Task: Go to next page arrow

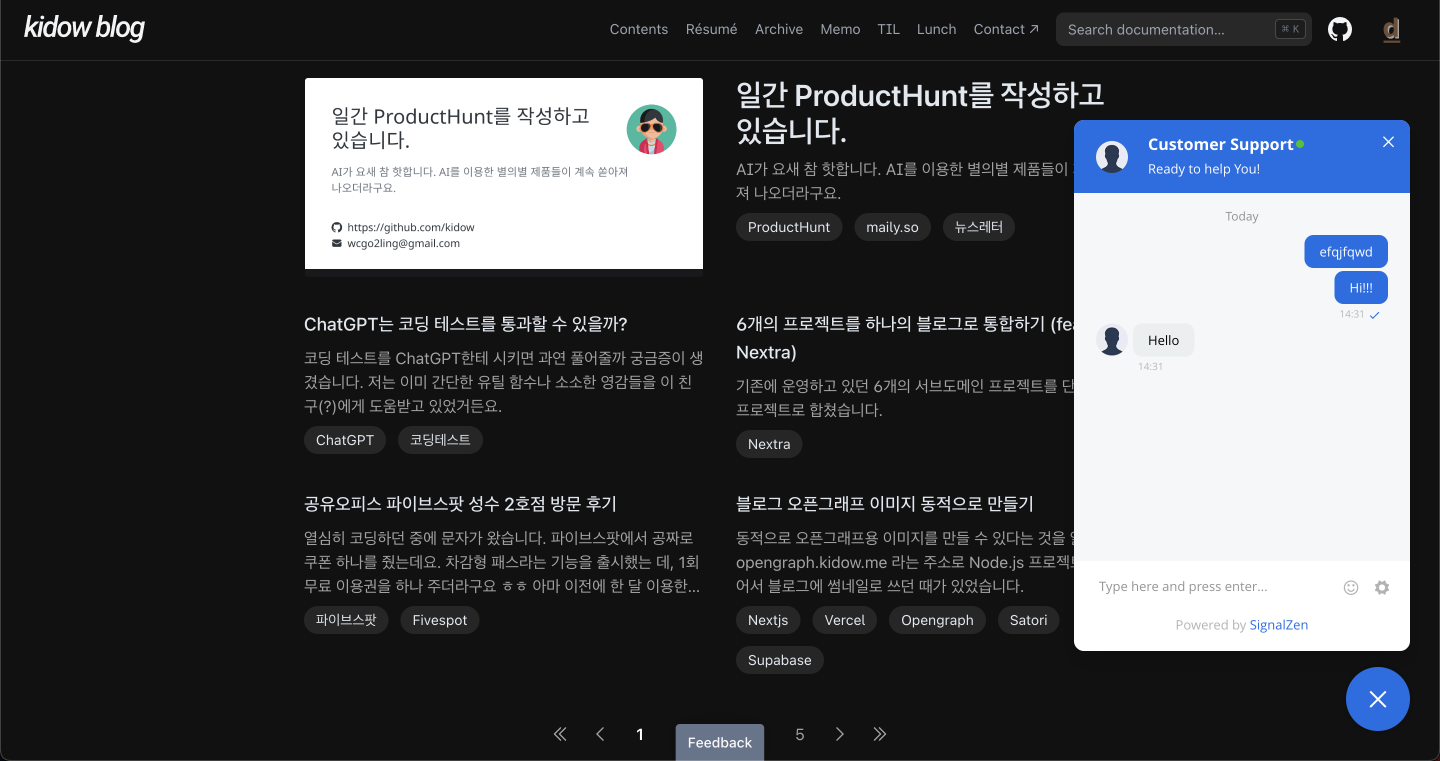Action: (x=840, y=734)
